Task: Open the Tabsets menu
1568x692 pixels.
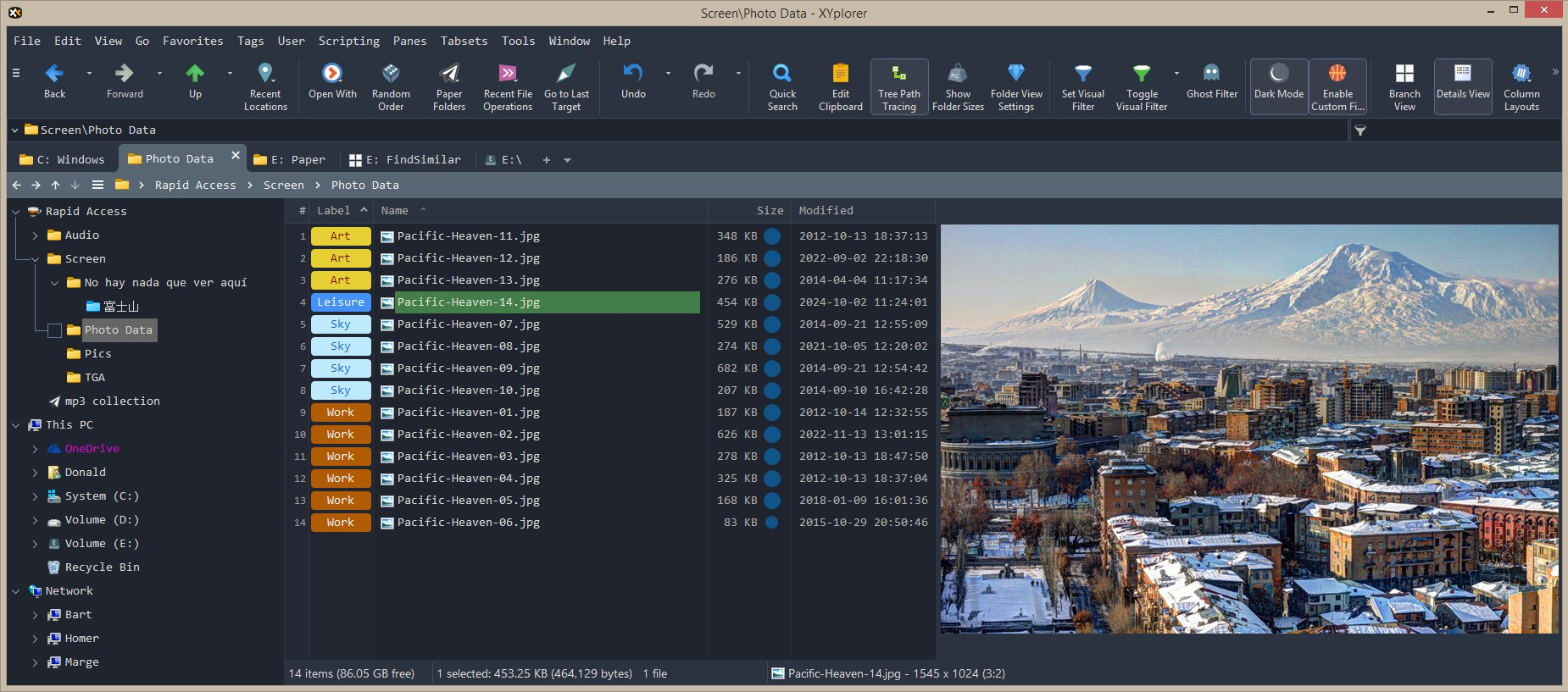Action: point(464,41)
